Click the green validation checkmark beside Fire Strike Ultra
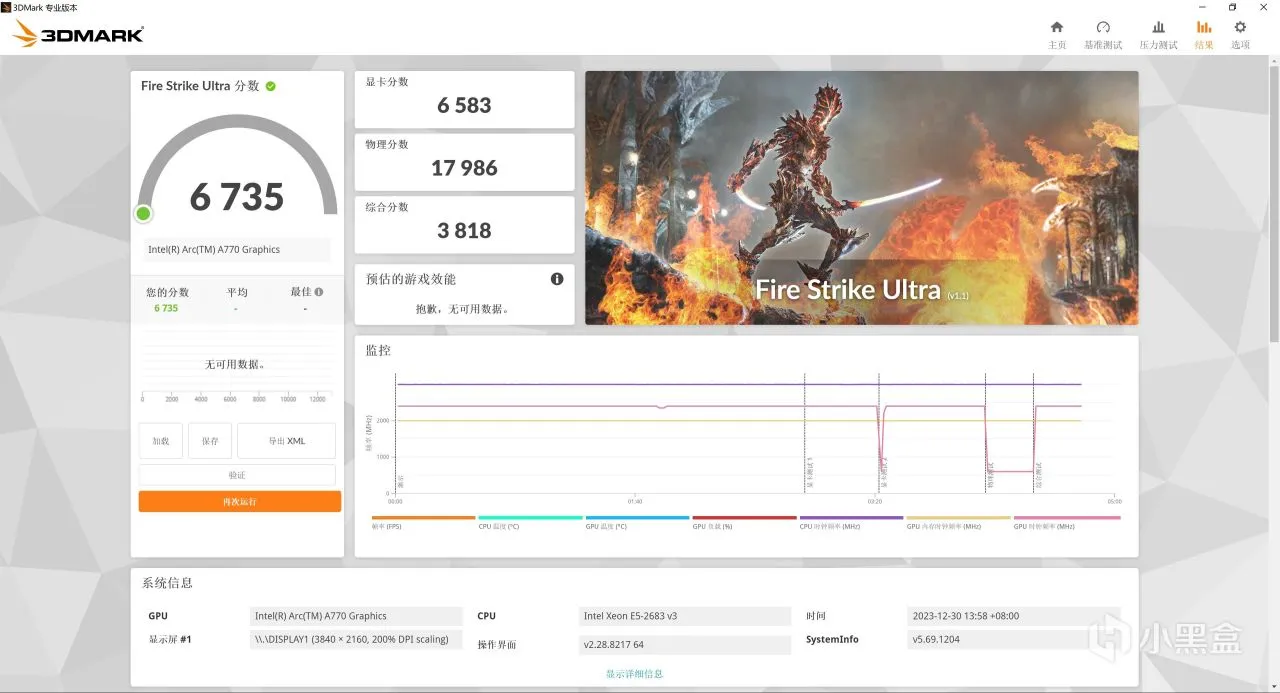Screen dimensions: 1280x693 pos(271,86)
